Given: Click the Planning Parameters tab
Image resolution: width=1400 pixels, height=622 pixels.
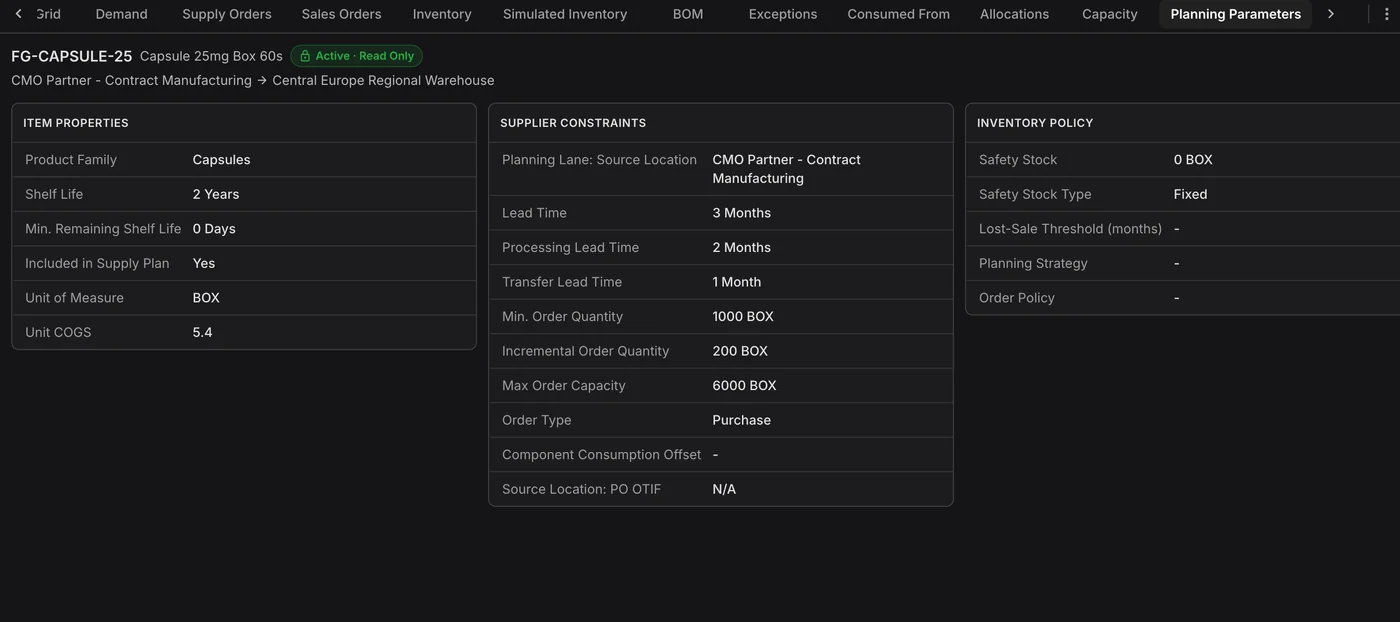Looking at the screenshot, I should pyautogui.click(x=1236, y=14).
